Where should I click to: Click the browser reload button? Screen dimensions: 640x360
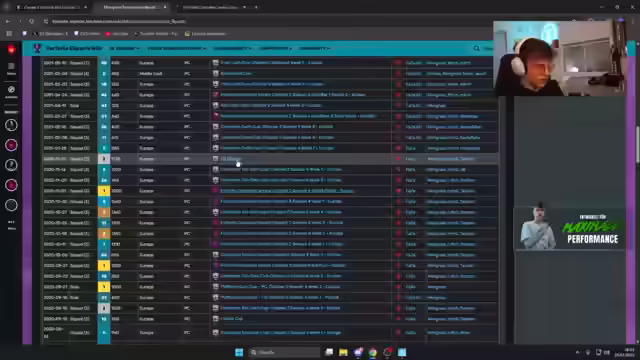[31, 21]
